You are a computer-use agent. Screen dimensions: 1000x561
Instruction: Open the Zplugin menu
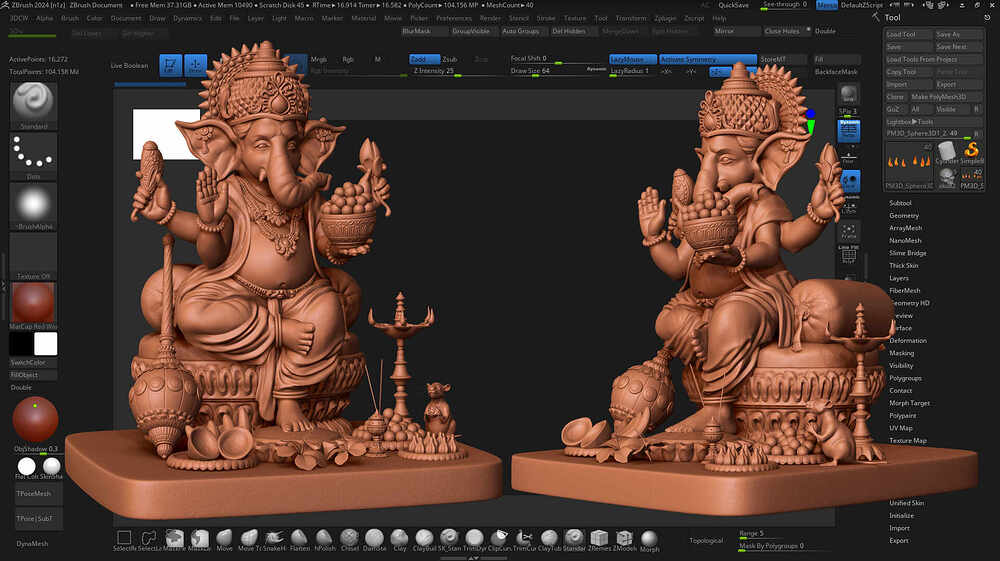coord(665,18)
